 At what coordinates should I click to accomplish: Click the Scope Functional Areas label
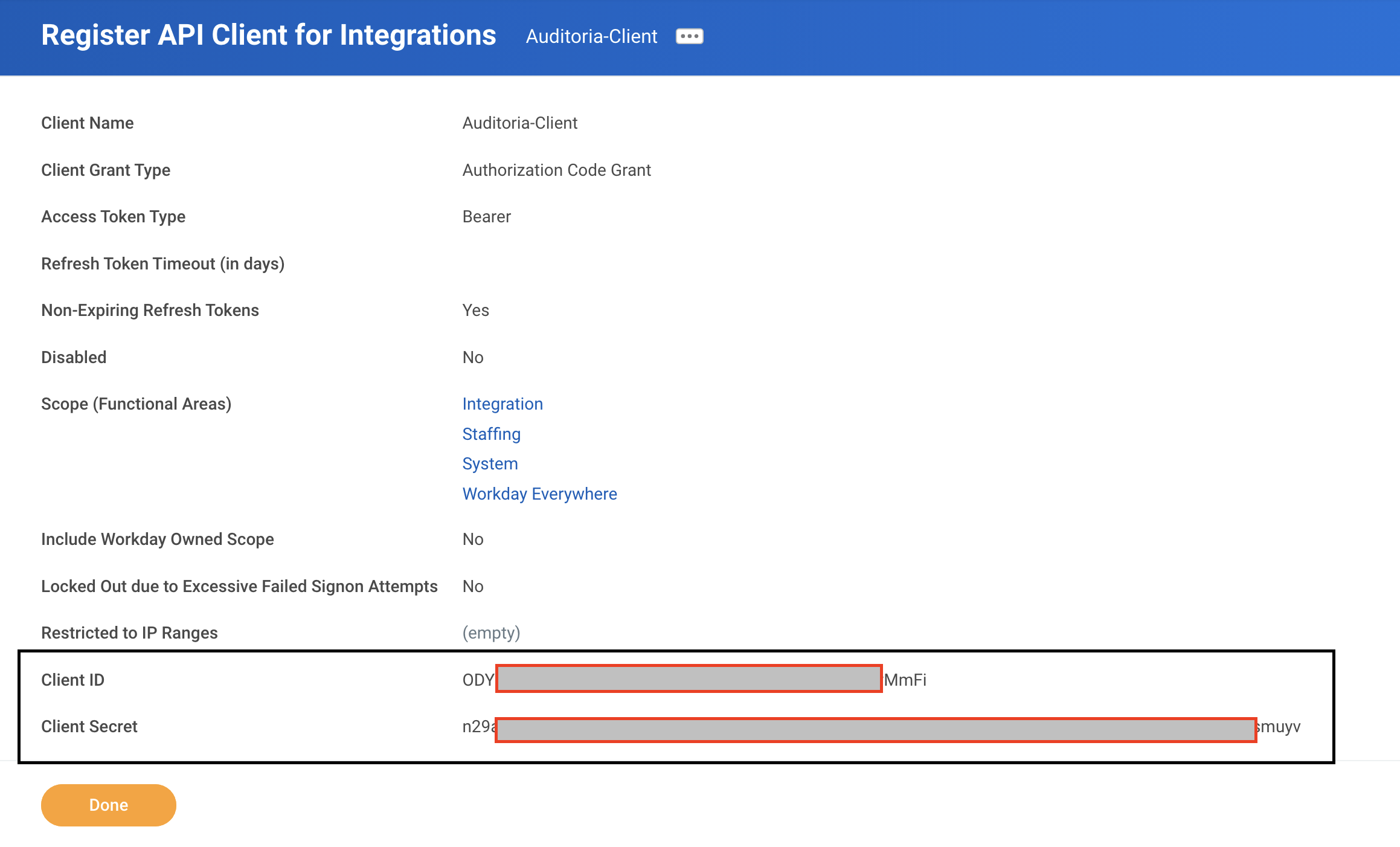(x=136, y=404)
